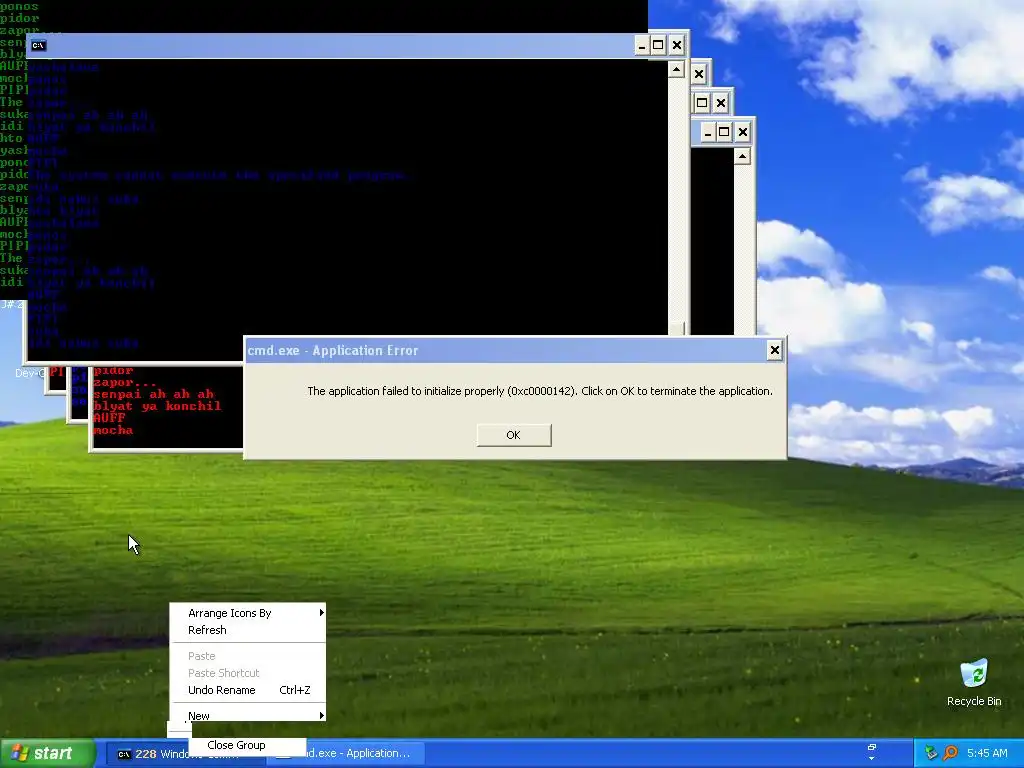Close the narrow command window behind the front one
1024x768 pixels.
click(x=743, y=133)
